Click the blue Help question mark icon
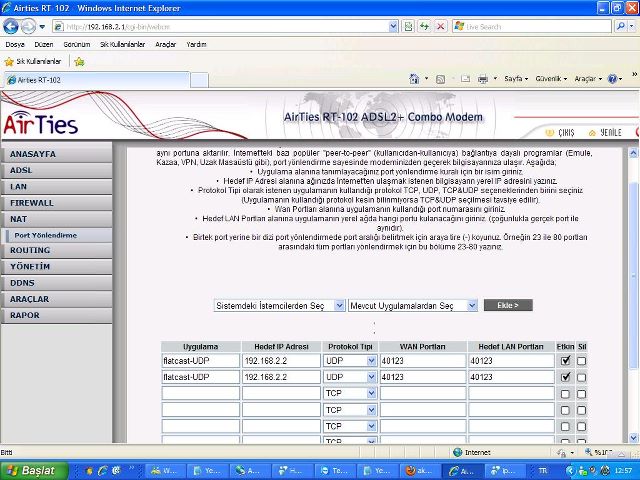 612,79
